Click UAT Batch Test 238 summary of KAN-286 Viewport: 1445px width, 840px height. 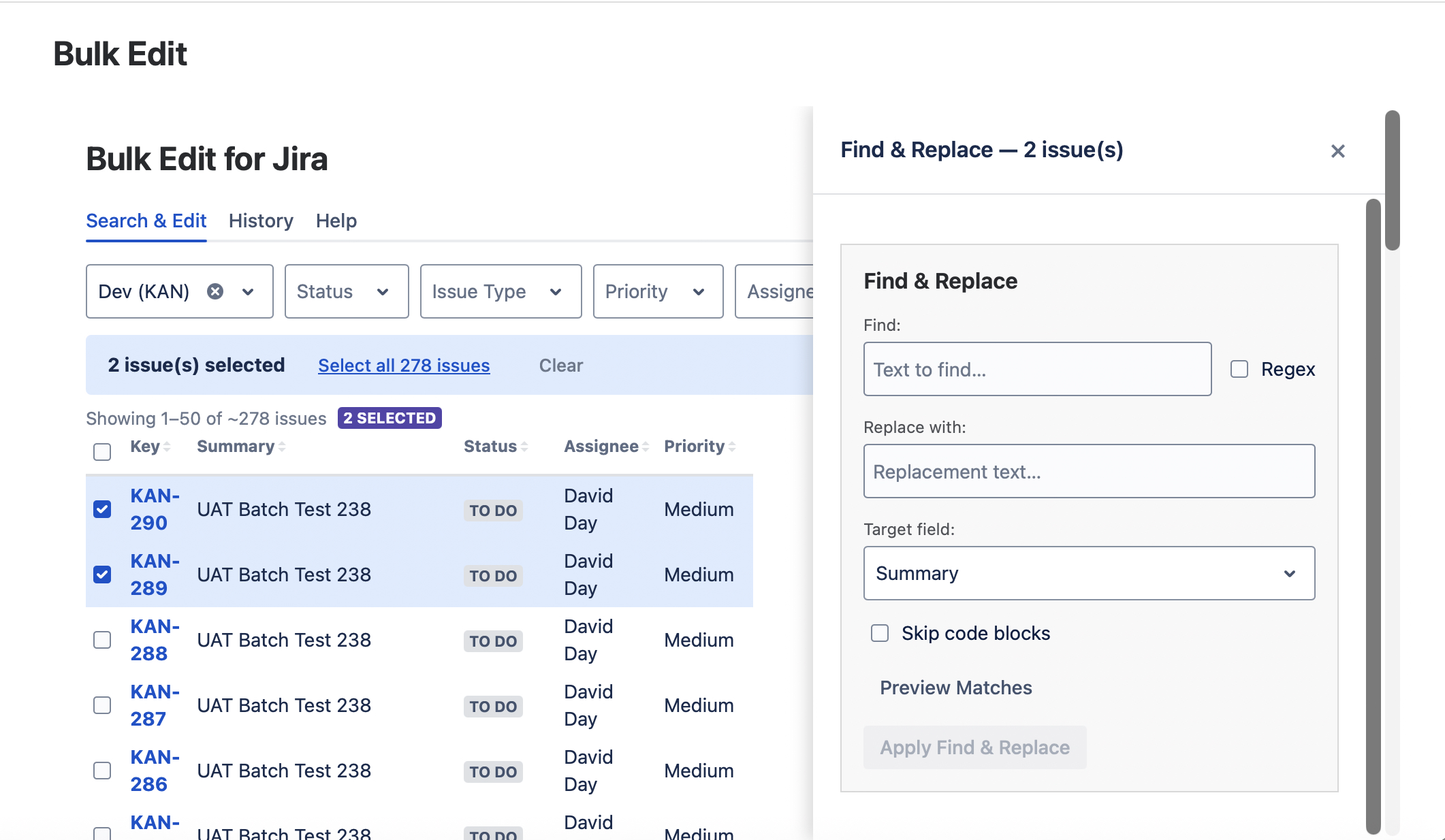[284, 771]
